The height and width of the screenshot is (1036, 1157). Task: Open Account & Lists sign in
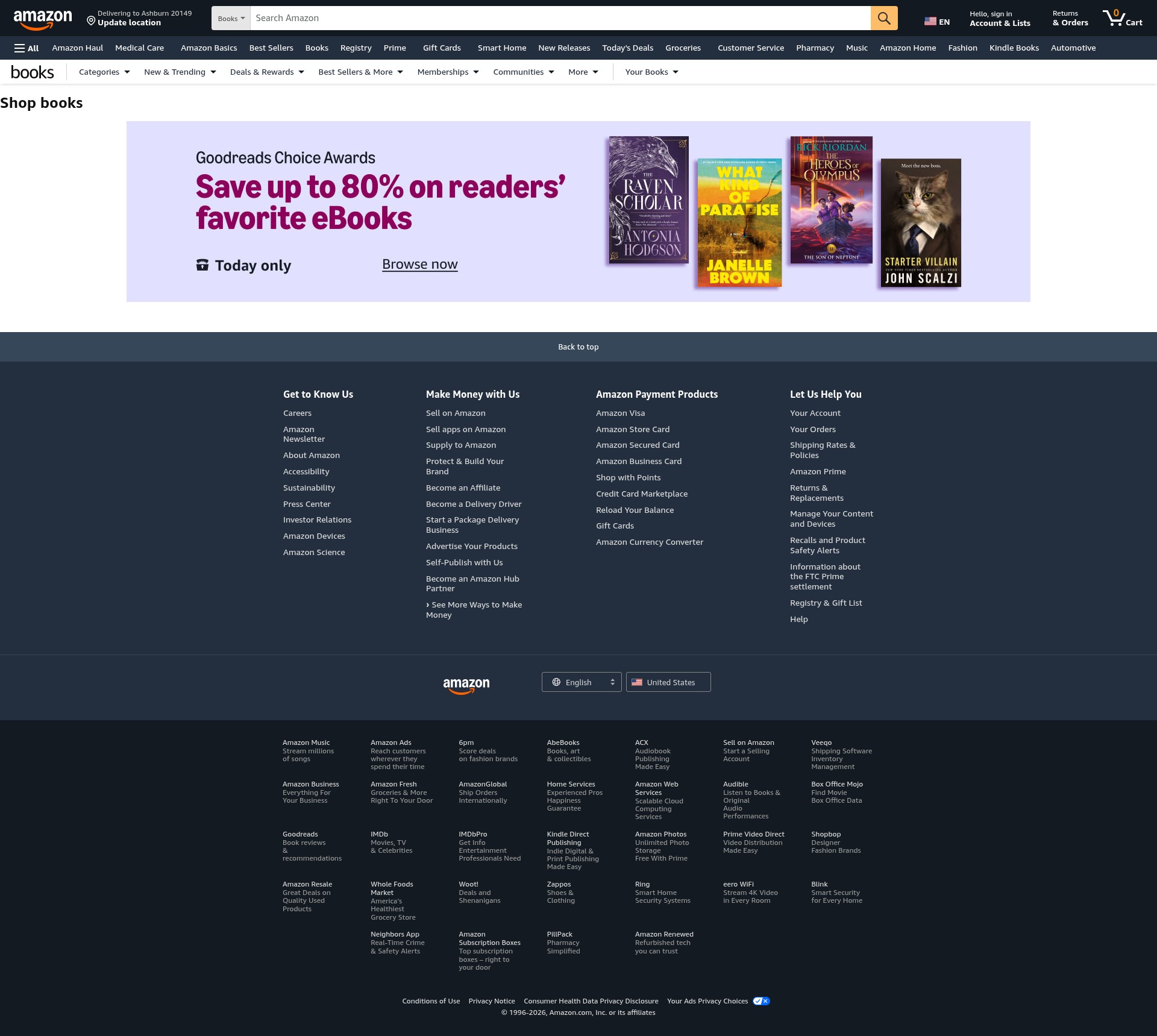[x=1000, y=18]
